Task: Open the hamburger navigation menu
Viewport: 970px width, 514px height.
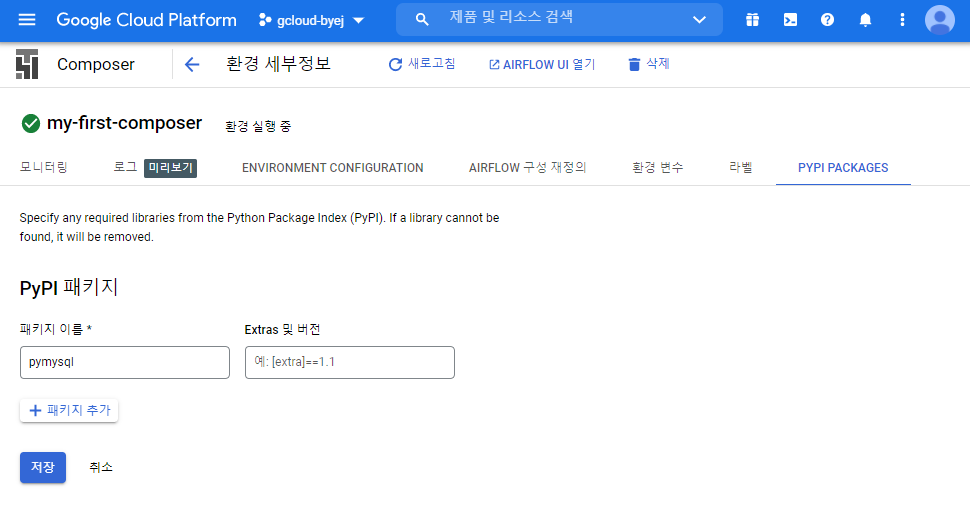Action: [27, 20]
